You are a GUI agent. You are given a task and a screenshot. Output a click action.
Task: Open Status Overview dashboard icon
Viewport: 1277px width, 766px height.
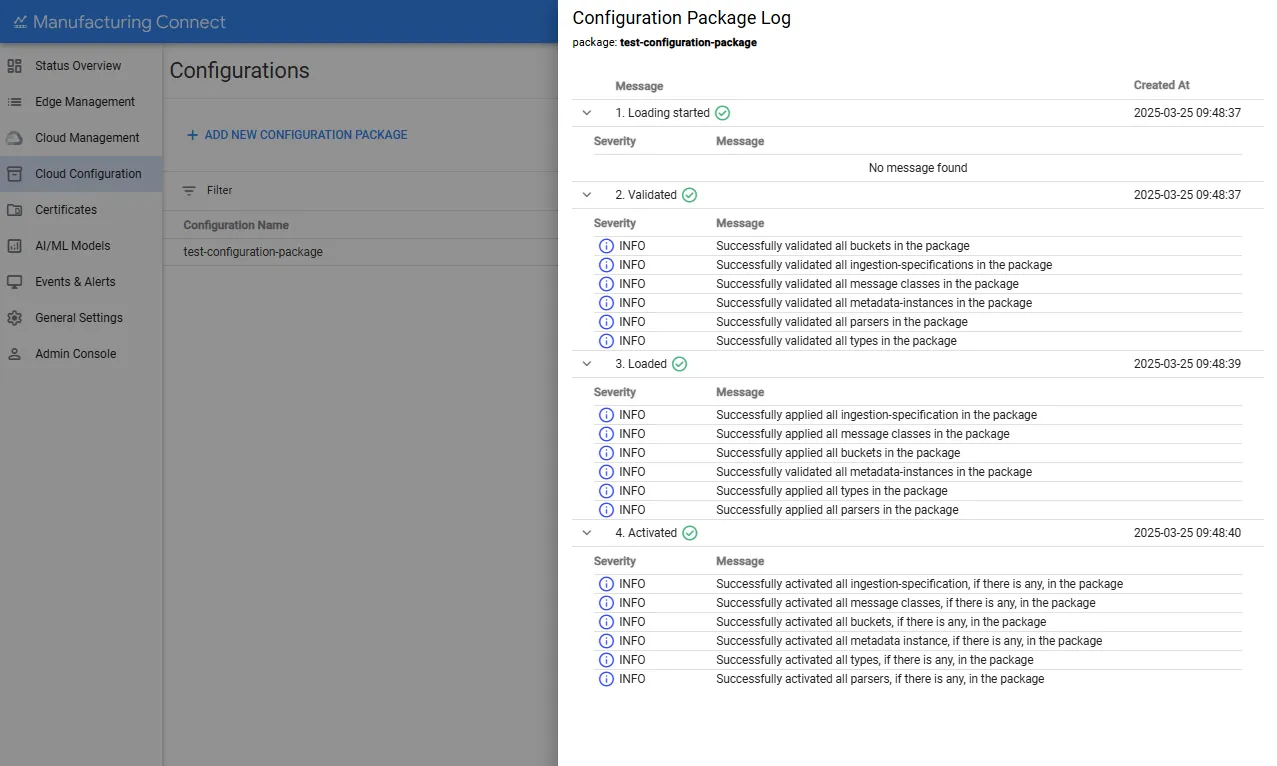14,66
